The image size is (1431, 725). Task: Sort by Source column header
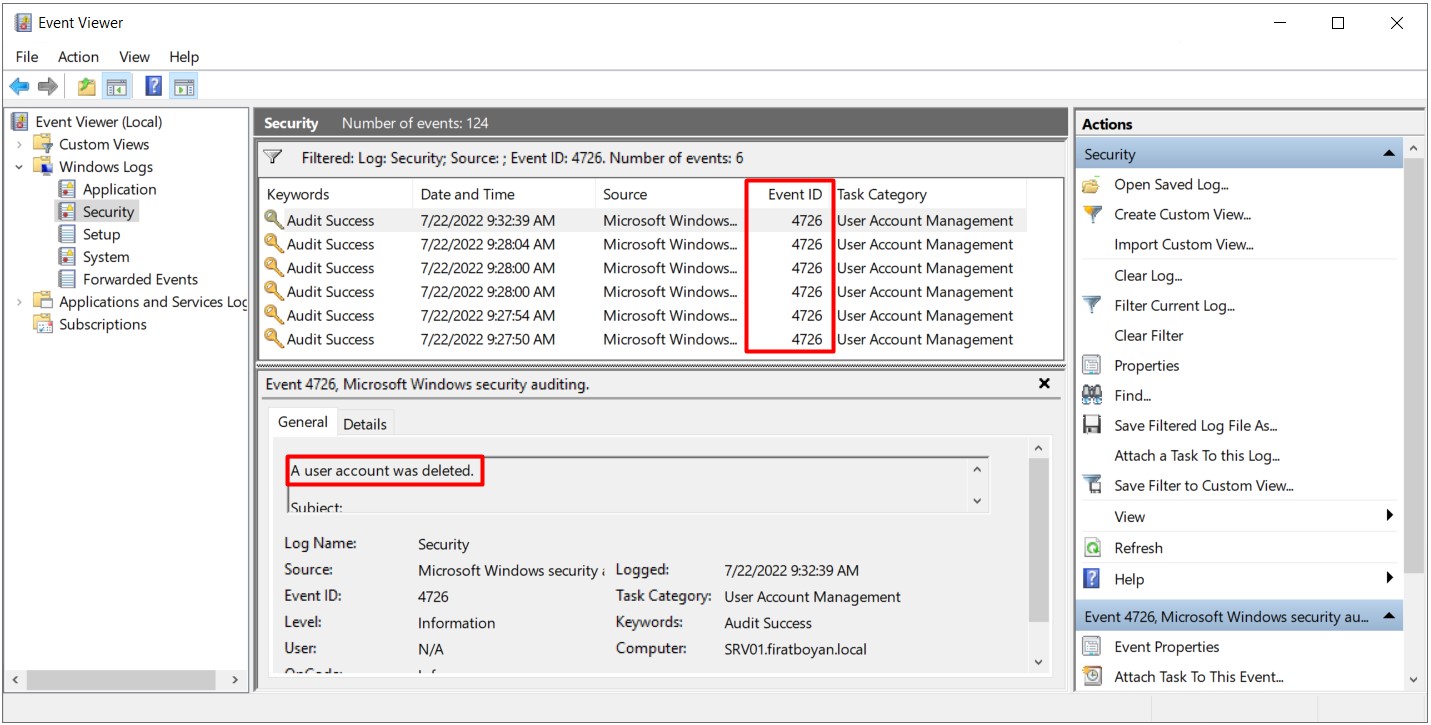coord(671,194)
